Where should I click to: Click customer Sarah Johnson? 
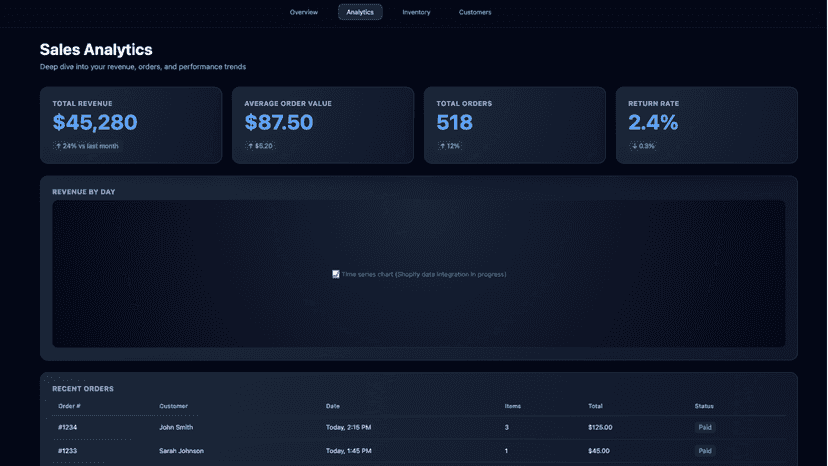(x=181, y=451)
